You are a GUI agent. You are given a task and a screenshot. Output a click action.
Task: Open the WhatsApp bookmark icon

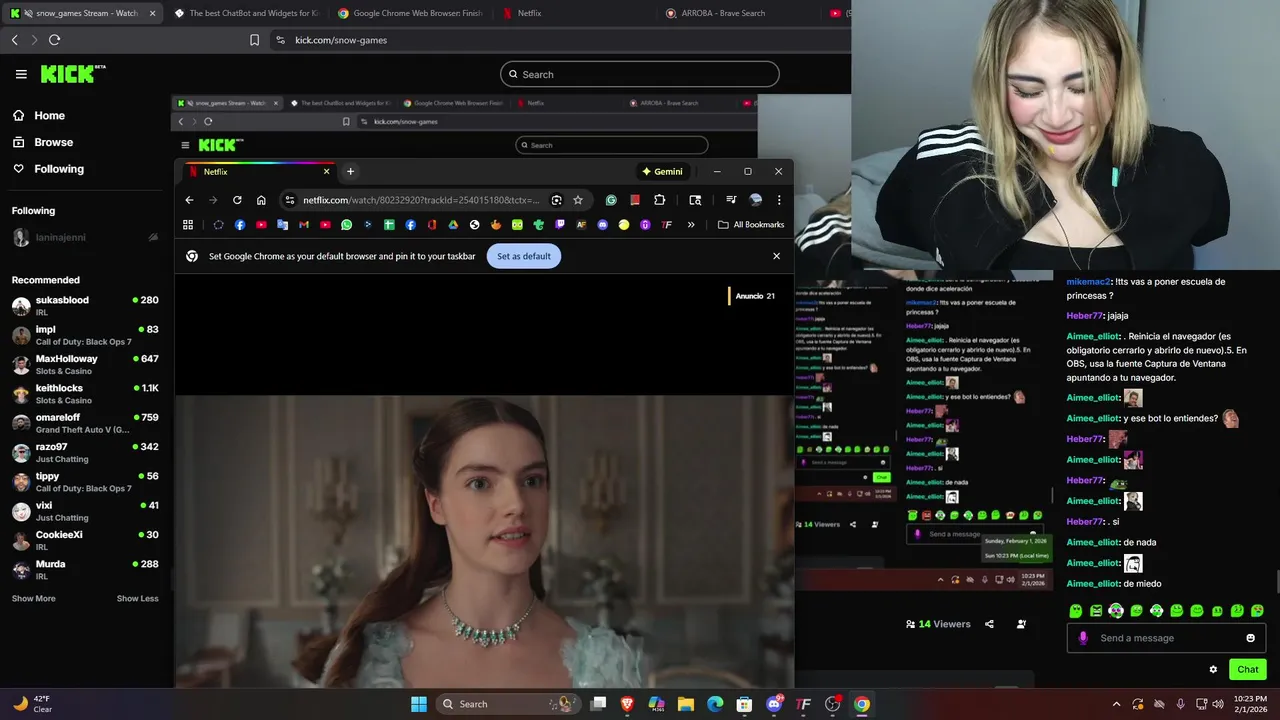click(x=346, y=225)
